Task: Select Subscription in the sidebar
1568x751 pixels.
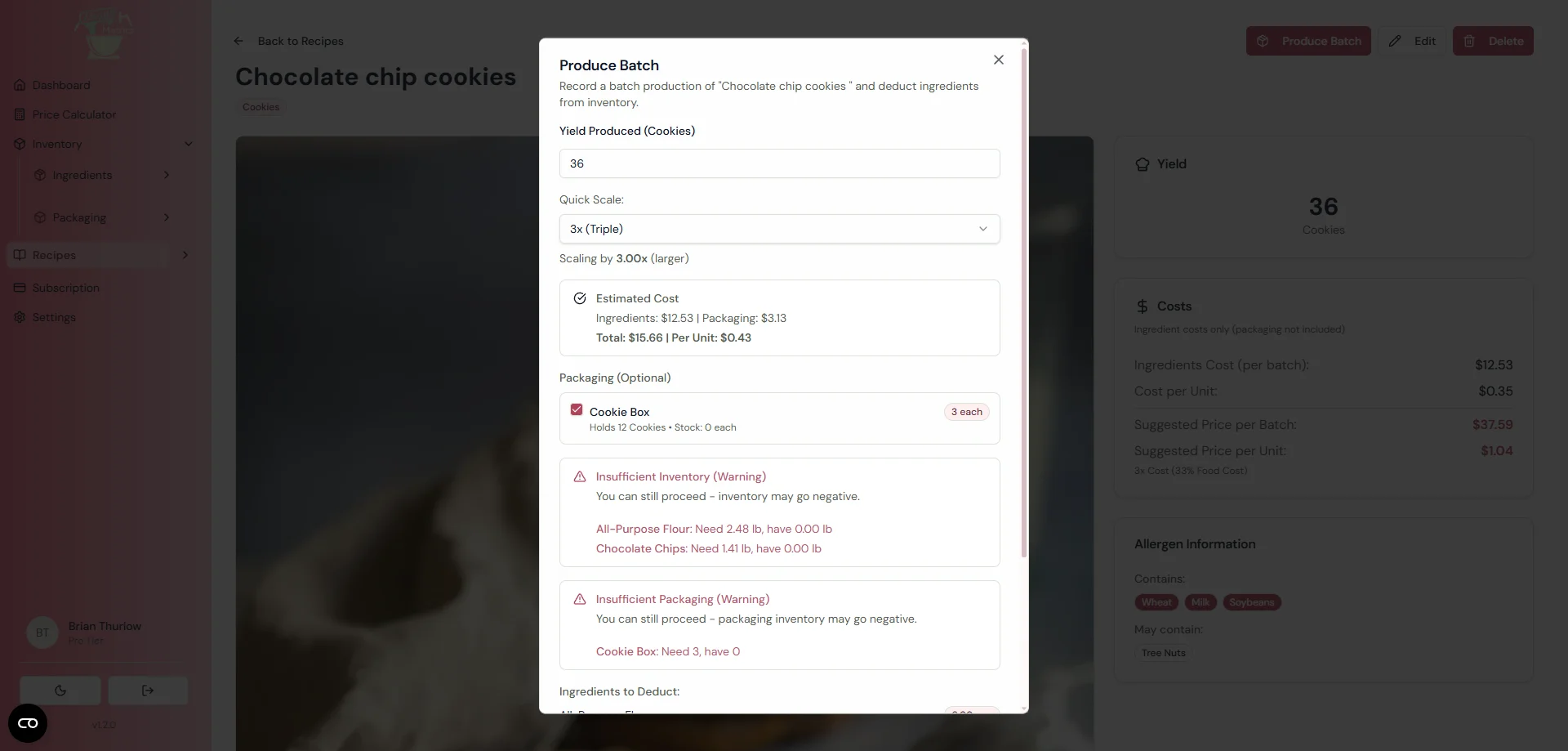Action: (65, 287)
